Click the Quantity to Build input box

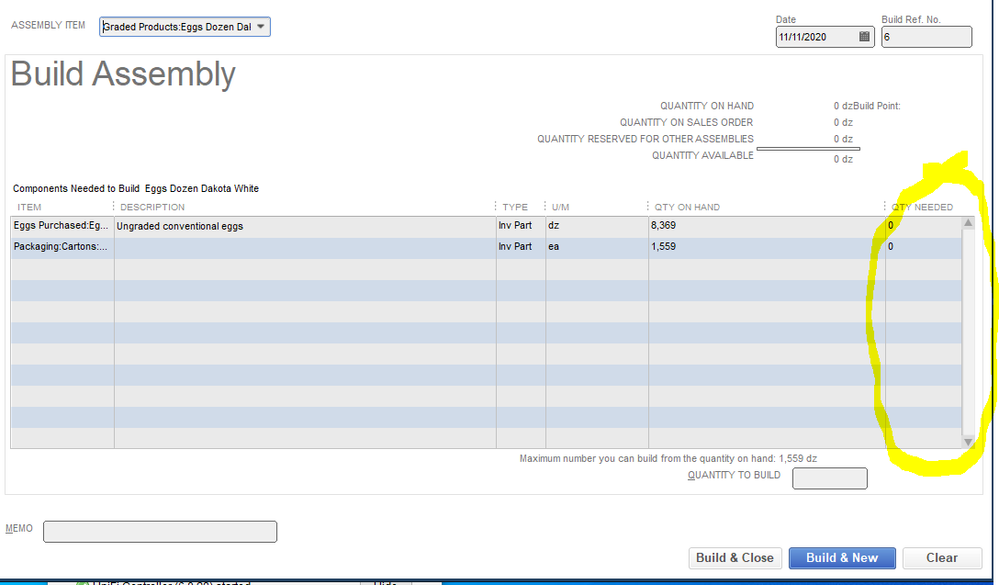(x=830, y=478)
